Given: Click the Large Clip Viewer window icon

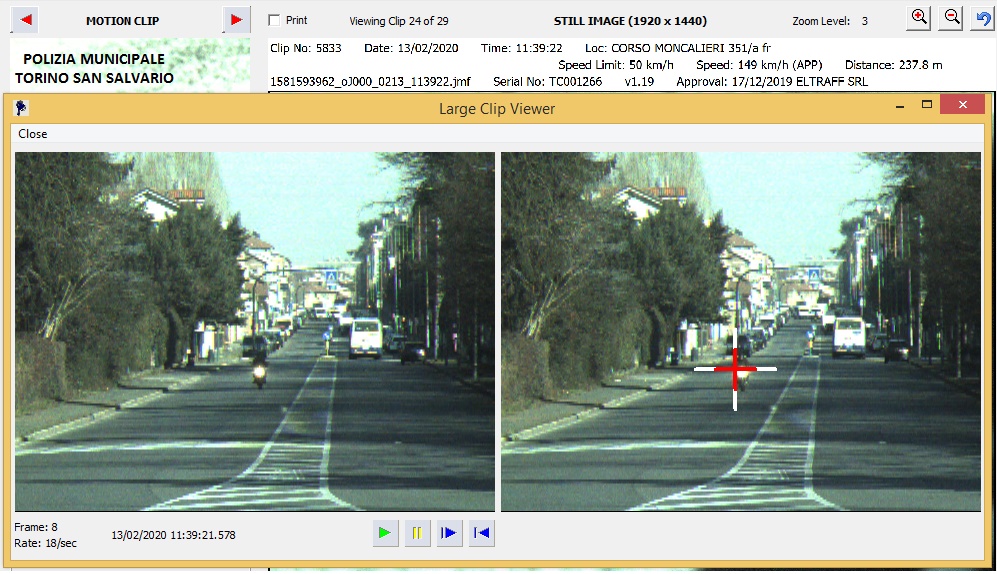Looking at the screenshot, I should 22,108.
